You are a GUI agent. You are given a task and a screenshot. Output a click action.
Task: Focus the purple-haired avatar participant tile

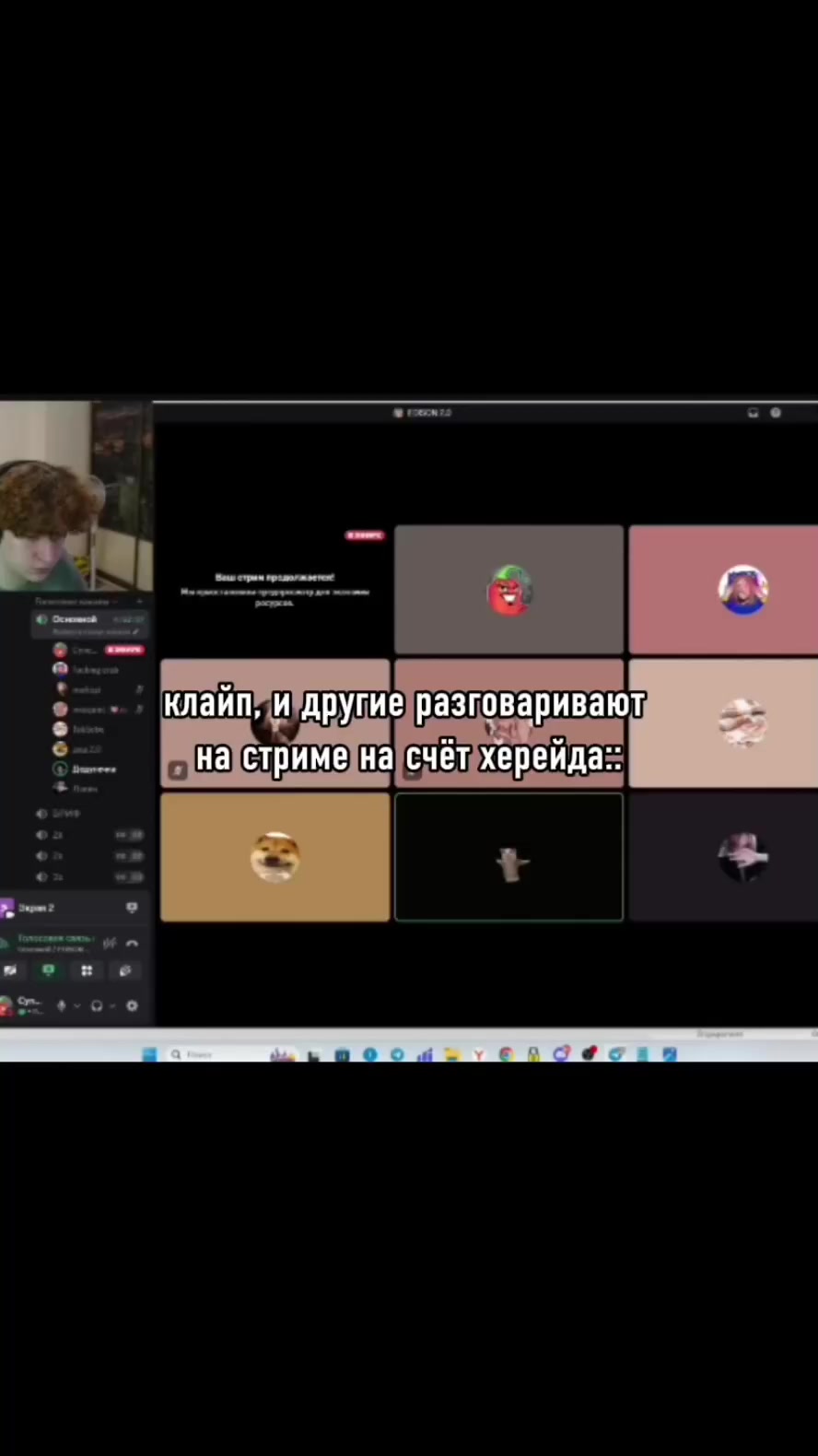coord(723,590)
